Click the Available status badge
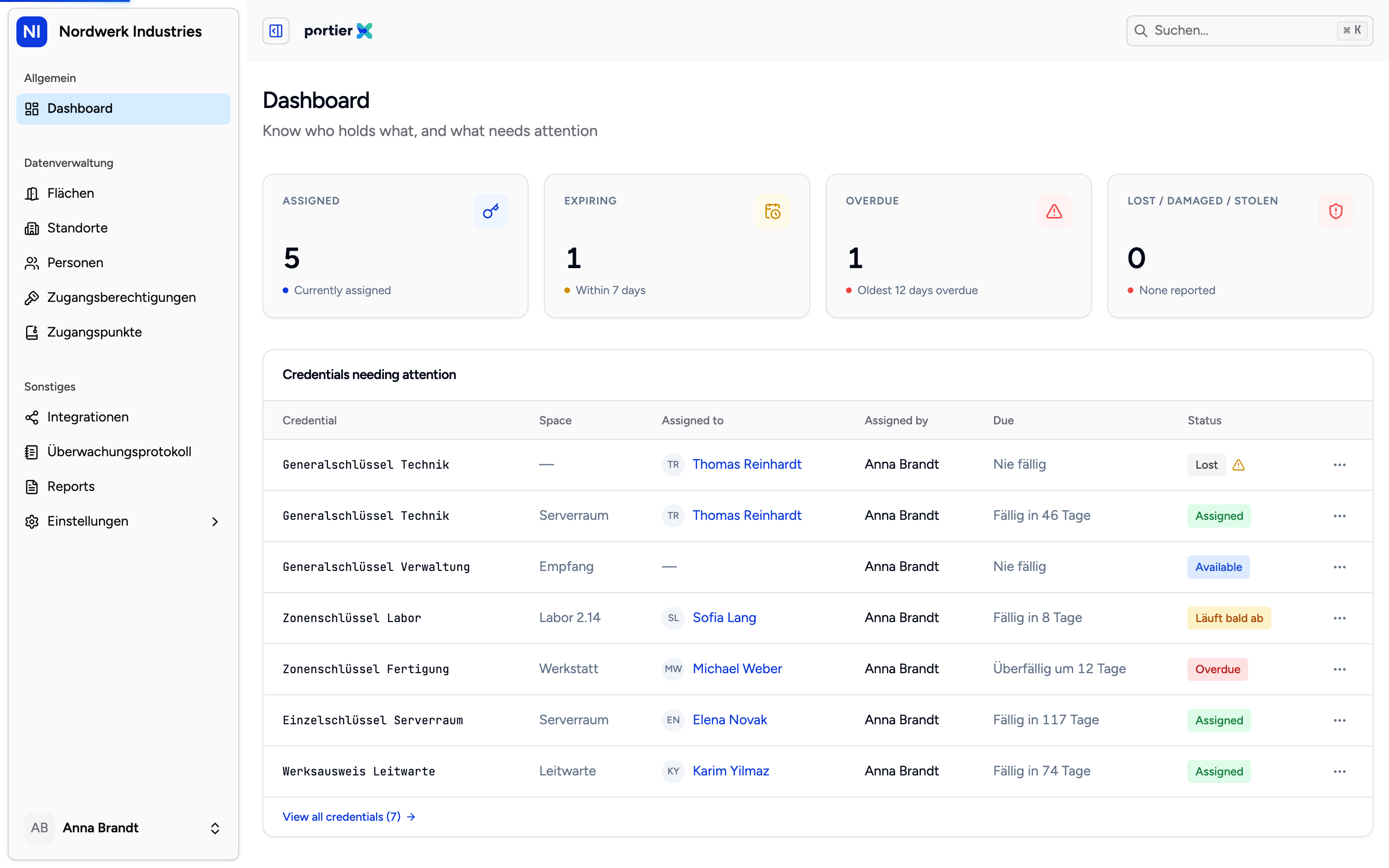The width and height of the screenshot is (1389, 868). click(1218, 567)
